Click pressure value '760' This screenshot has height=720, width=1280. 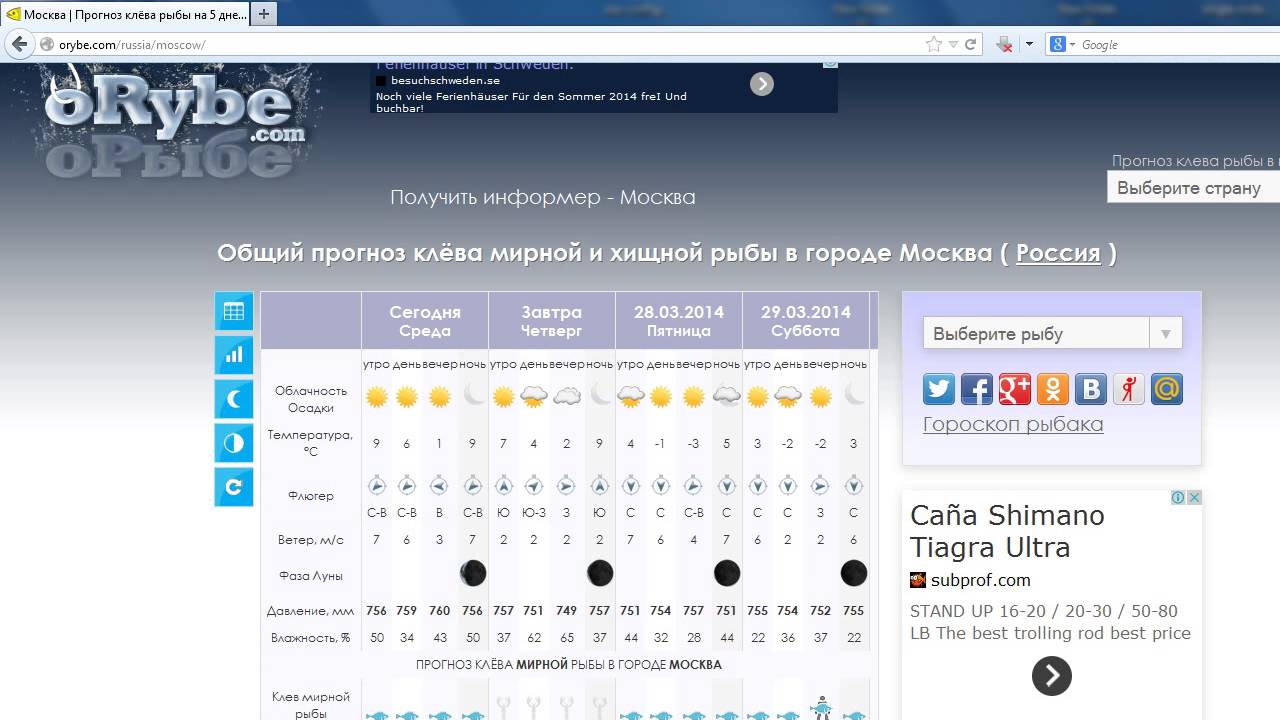tap(440, 610)
